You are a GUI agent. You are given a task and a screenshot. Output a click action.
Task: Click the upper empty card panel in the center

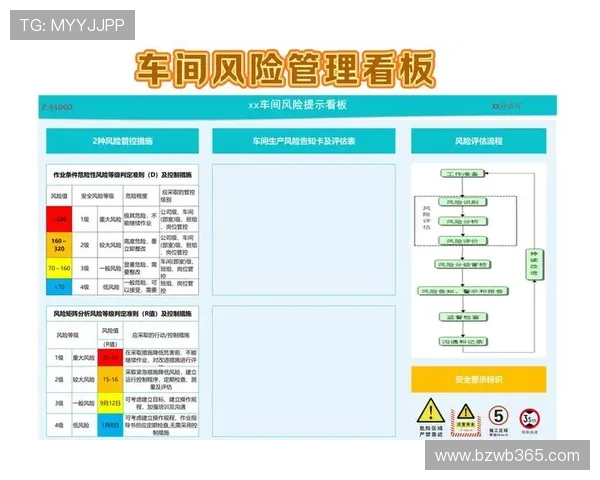pyautogui.click(x=304, y=230)
